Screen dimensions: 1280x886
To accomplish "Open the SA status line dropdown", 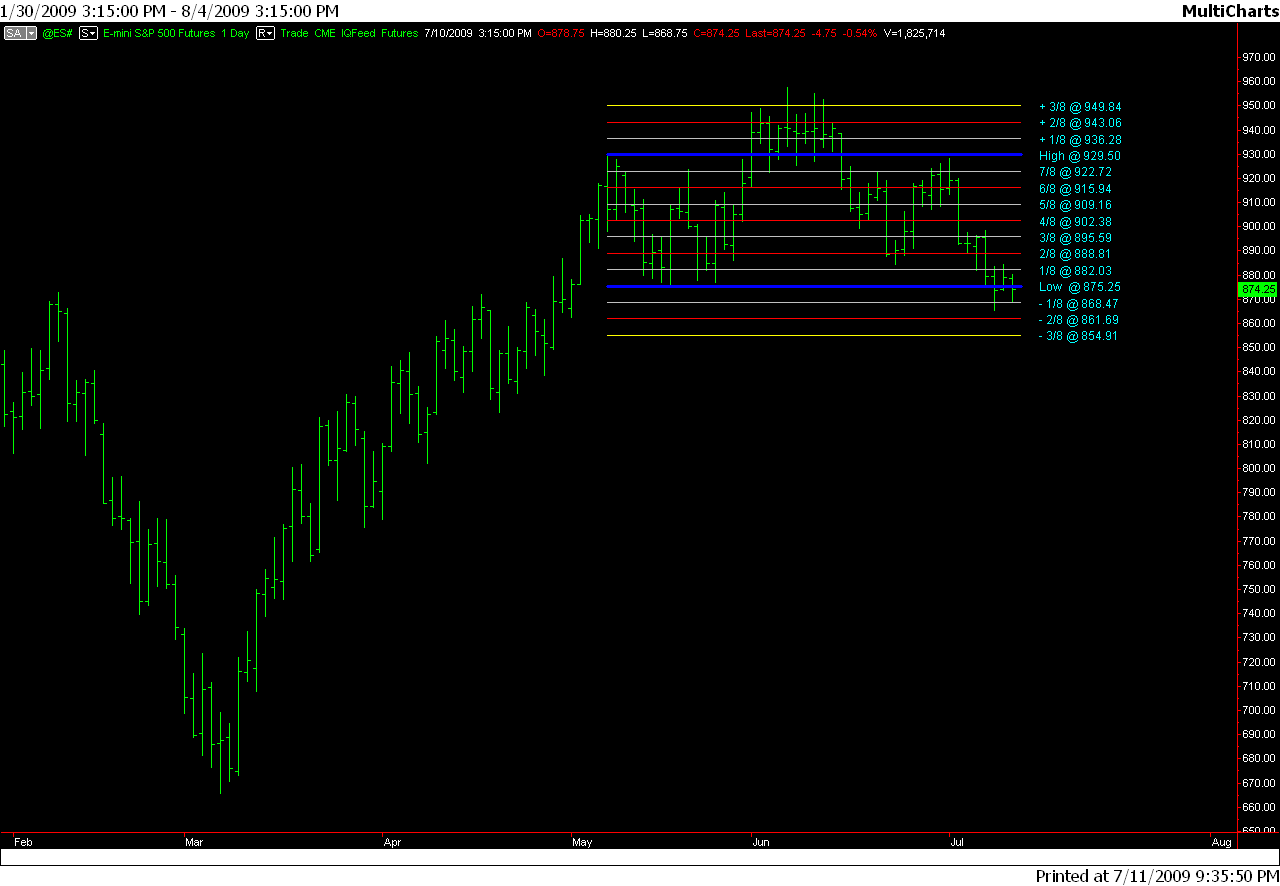I will (x=20, y=33).
